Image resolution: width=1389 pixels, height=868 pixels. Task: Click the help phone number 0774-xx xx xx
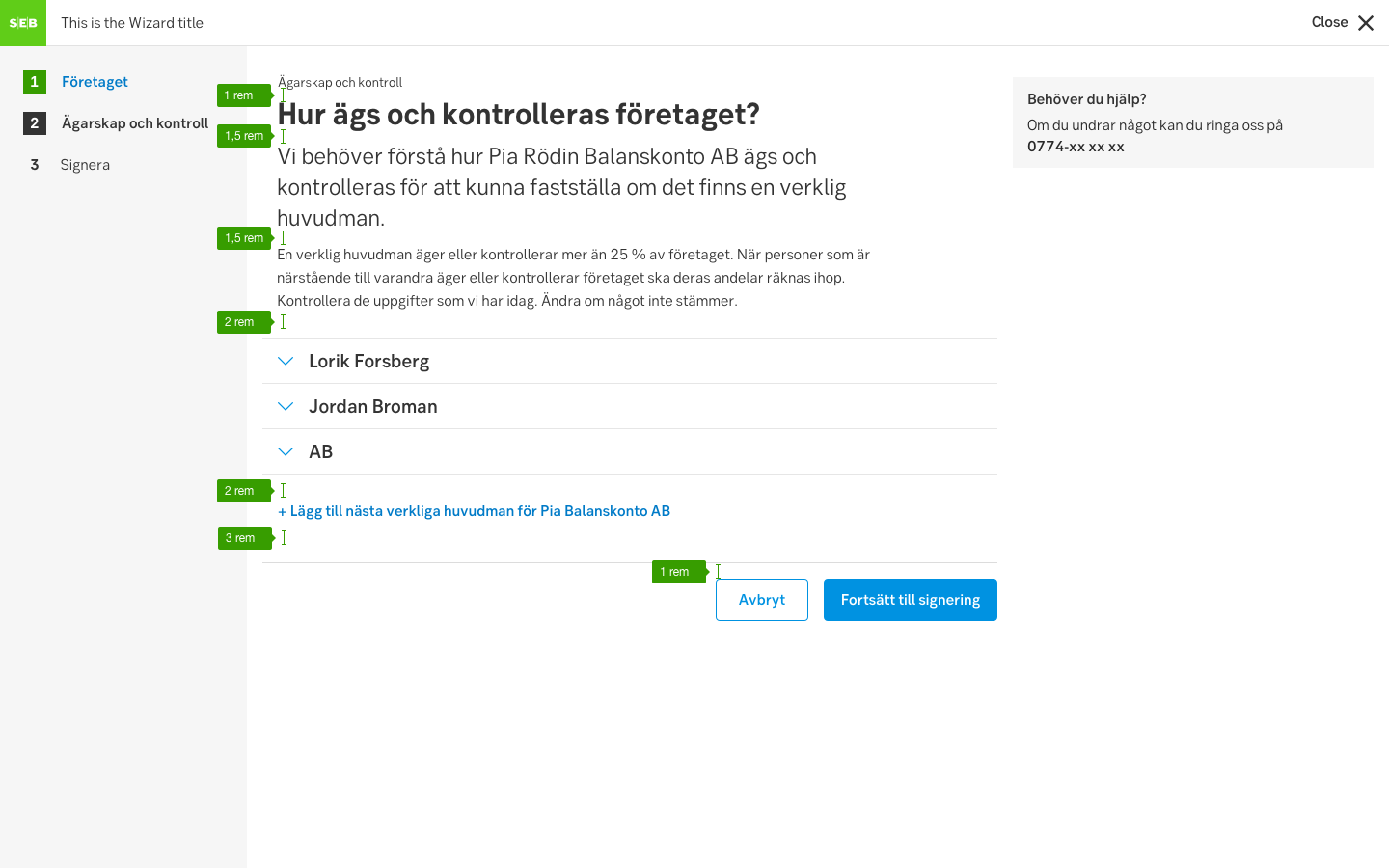(x=1076, y=147)
